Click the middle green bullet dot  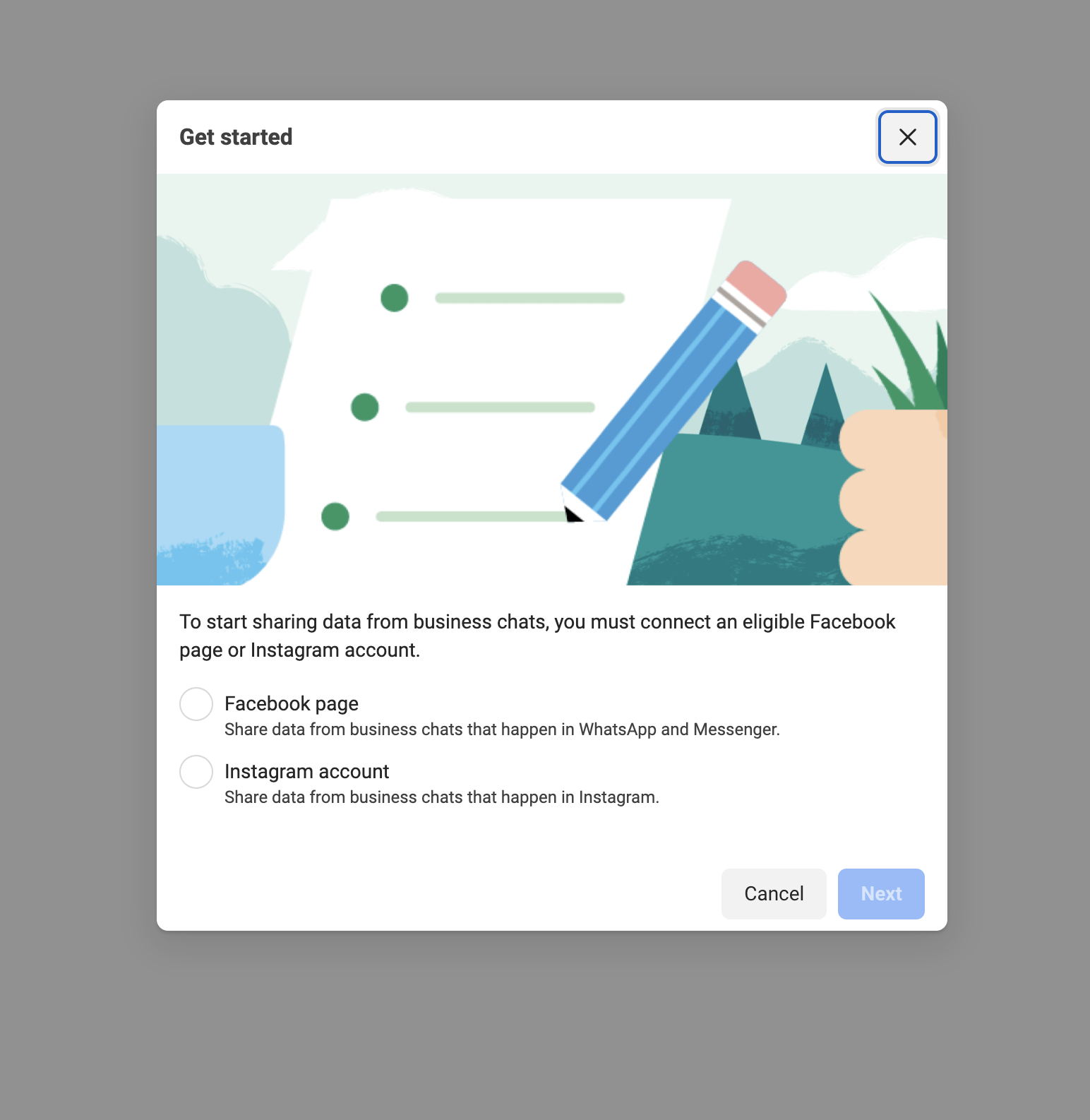pyautogui.click(x=365, y=407)
